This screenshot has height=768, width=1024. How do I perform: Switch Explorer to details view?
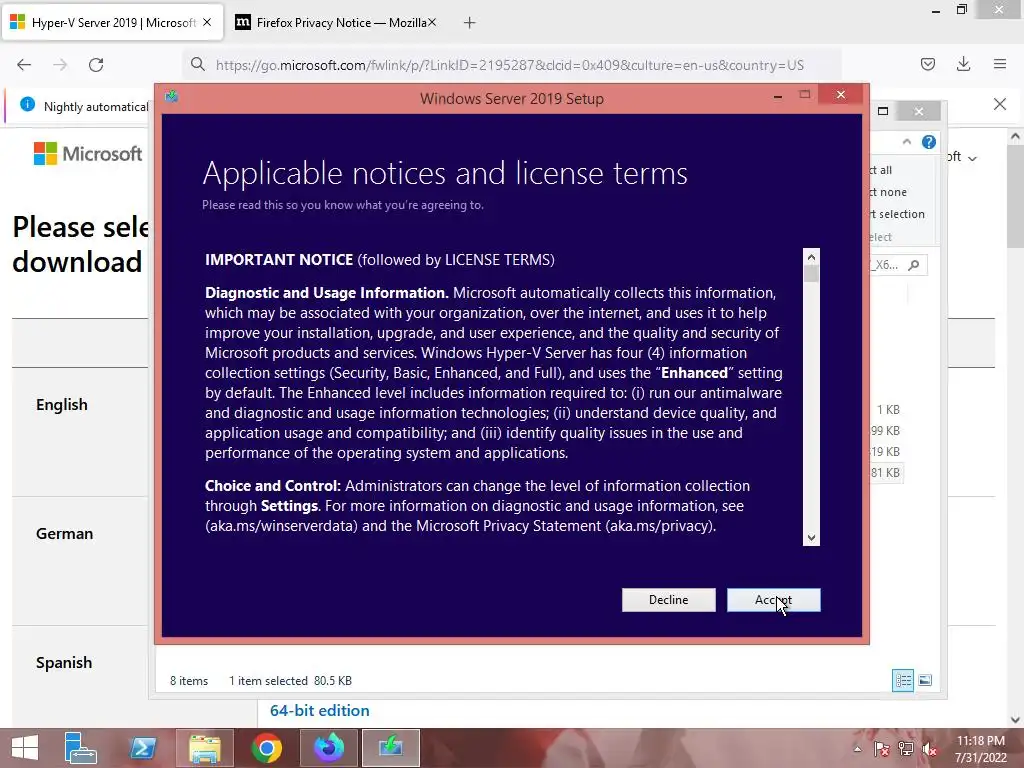(x=903, y=680)
